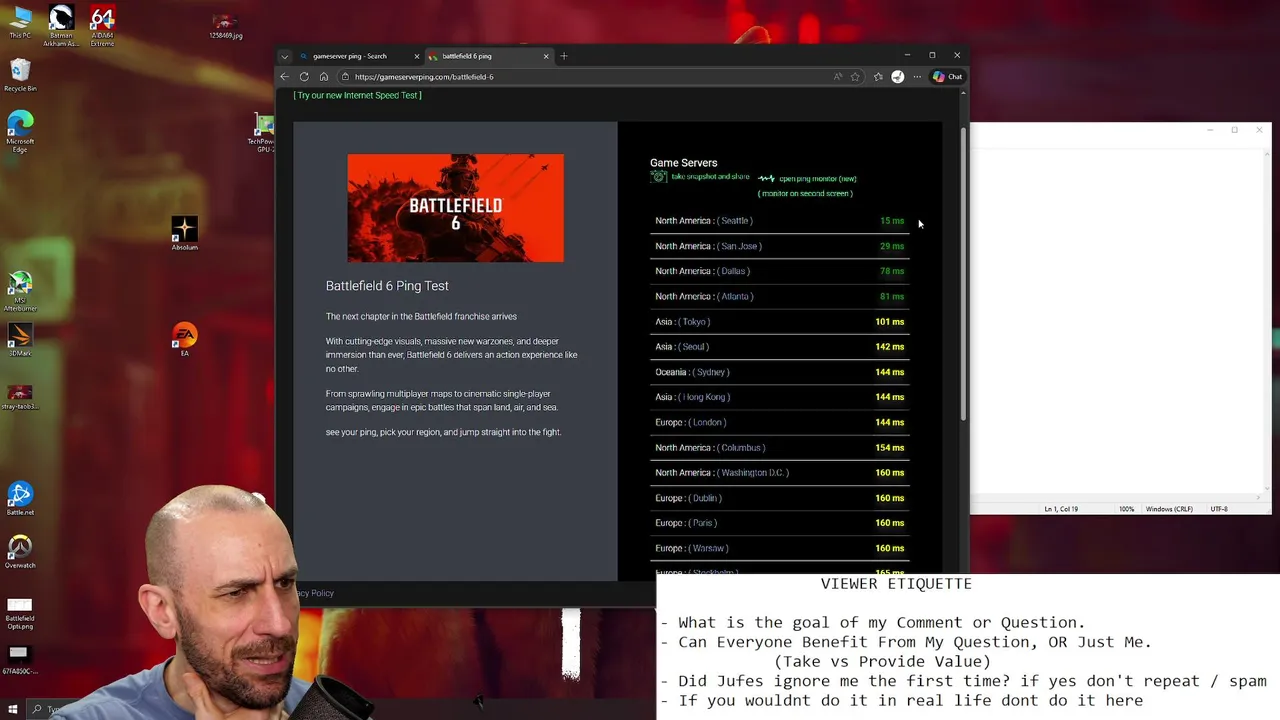Image resolution: width=1280 pixels, height=720 pixels.
Task: Click the Privacy Policy footer link
Action: click(317, 593)
